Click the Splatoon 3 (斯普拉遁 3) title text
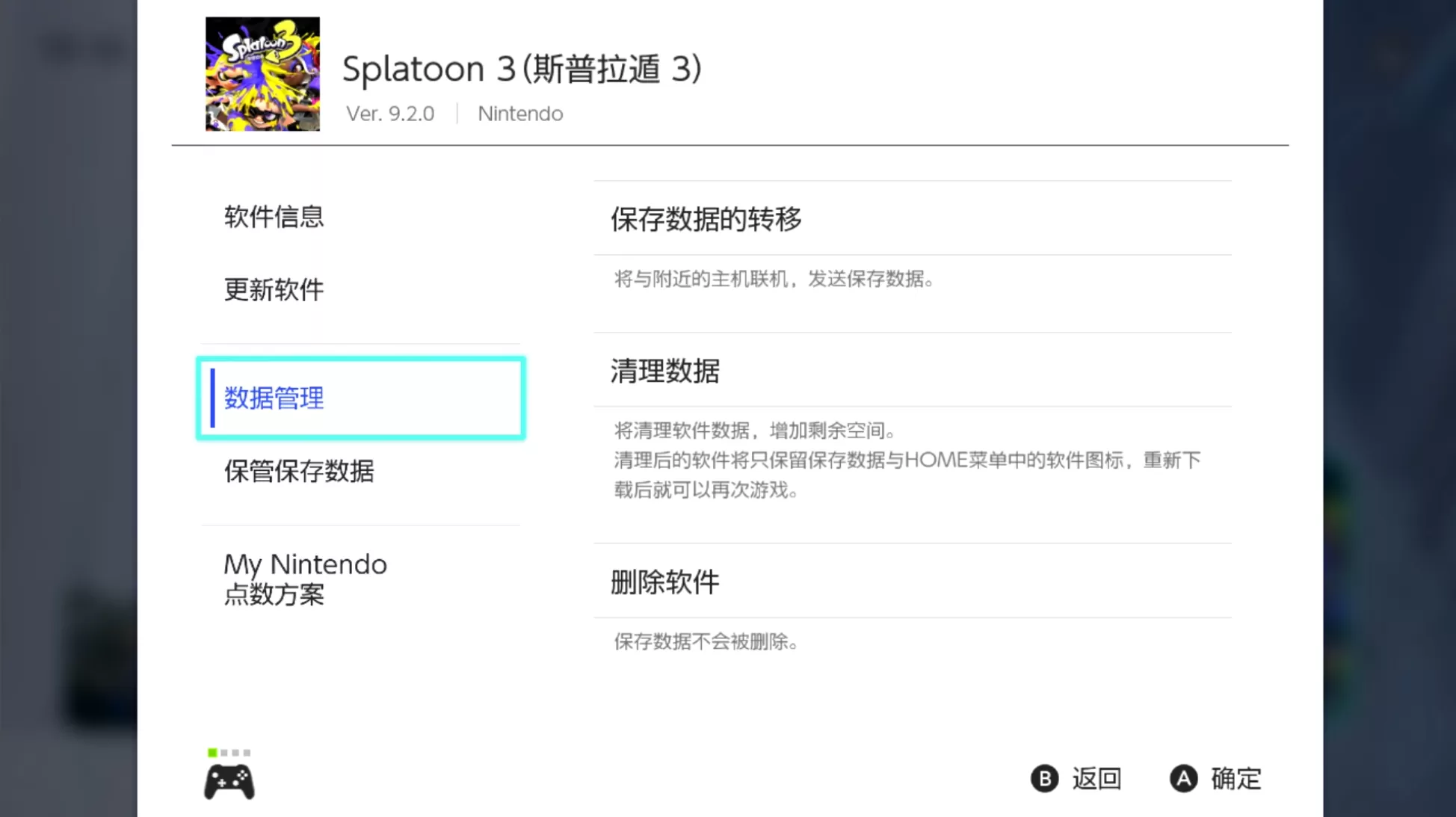 tap(522, 69)
